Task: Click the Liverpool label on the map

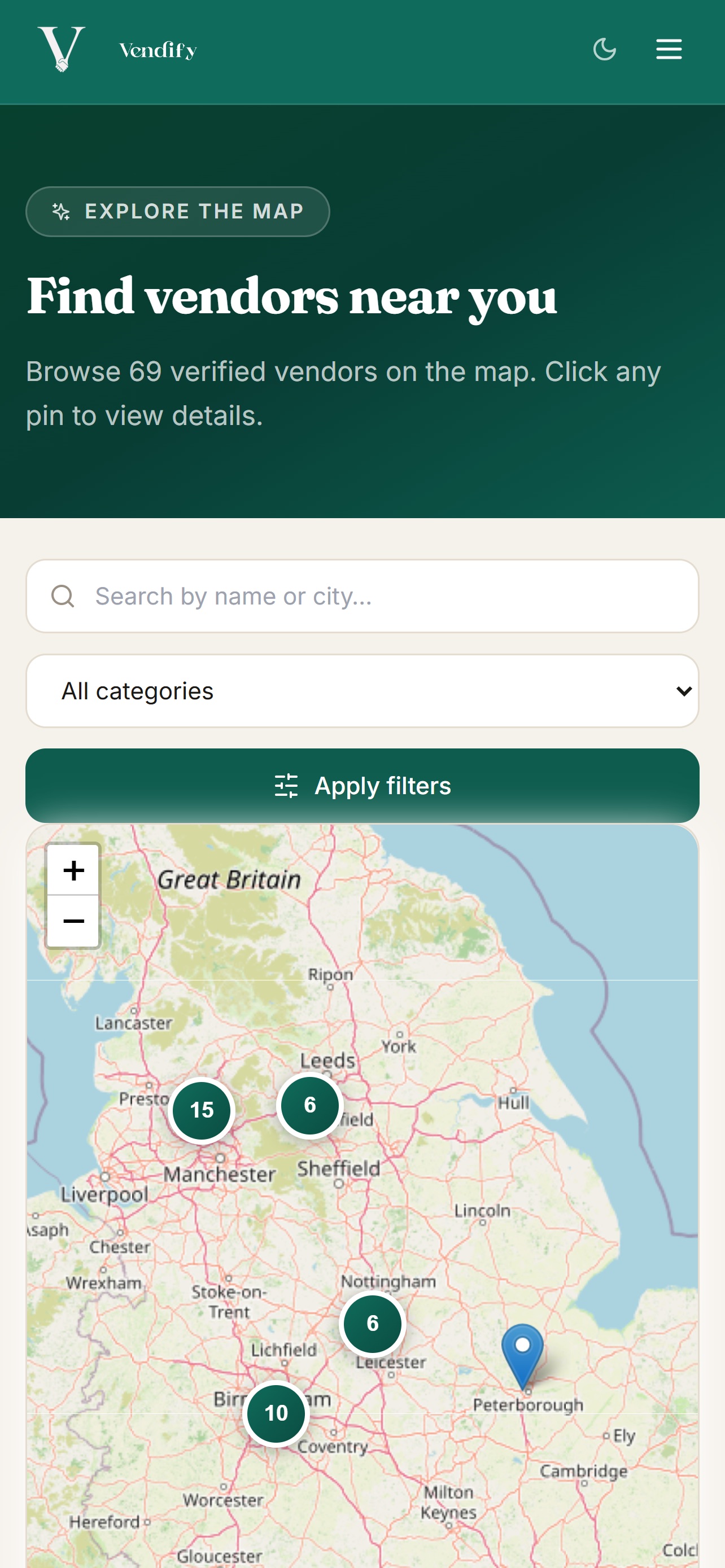Action: (x=104, y=1195)
